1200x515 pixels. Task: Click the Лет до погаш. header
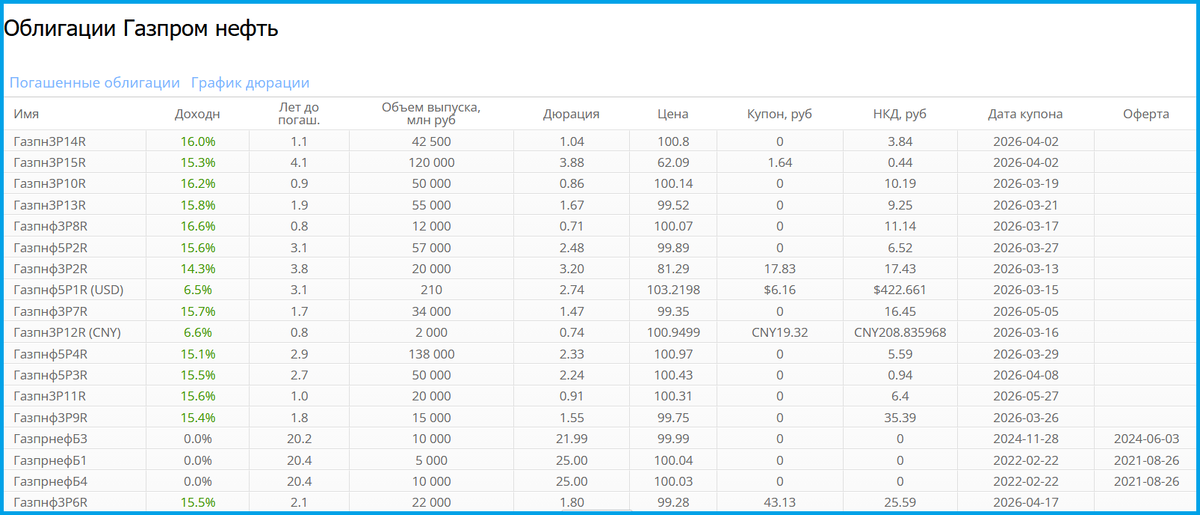299,114
